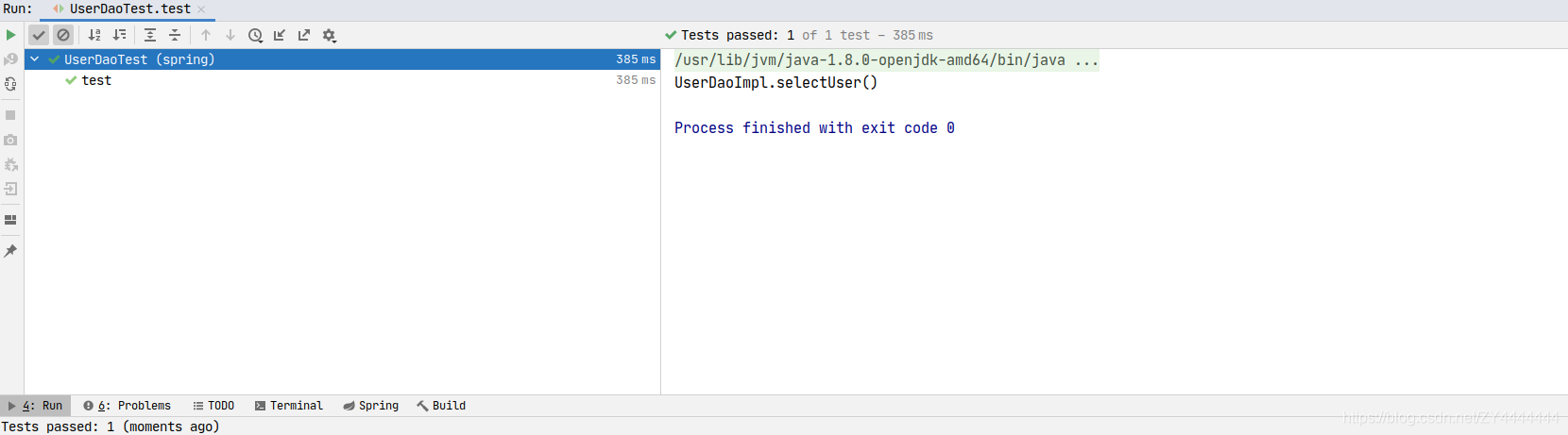Toggle Show Passed tests filter

[39, 35]
